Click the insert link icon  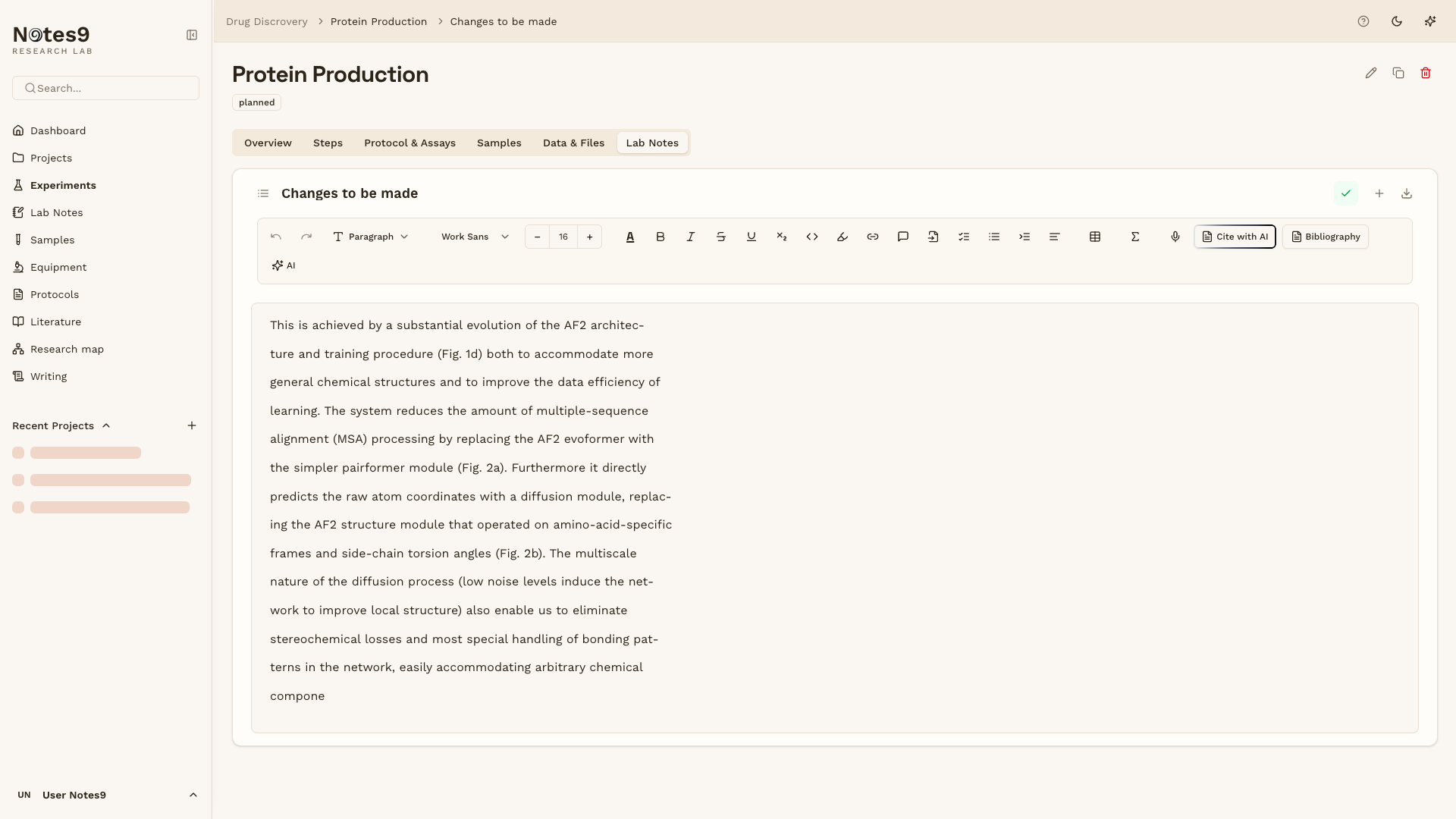(872, 237)
